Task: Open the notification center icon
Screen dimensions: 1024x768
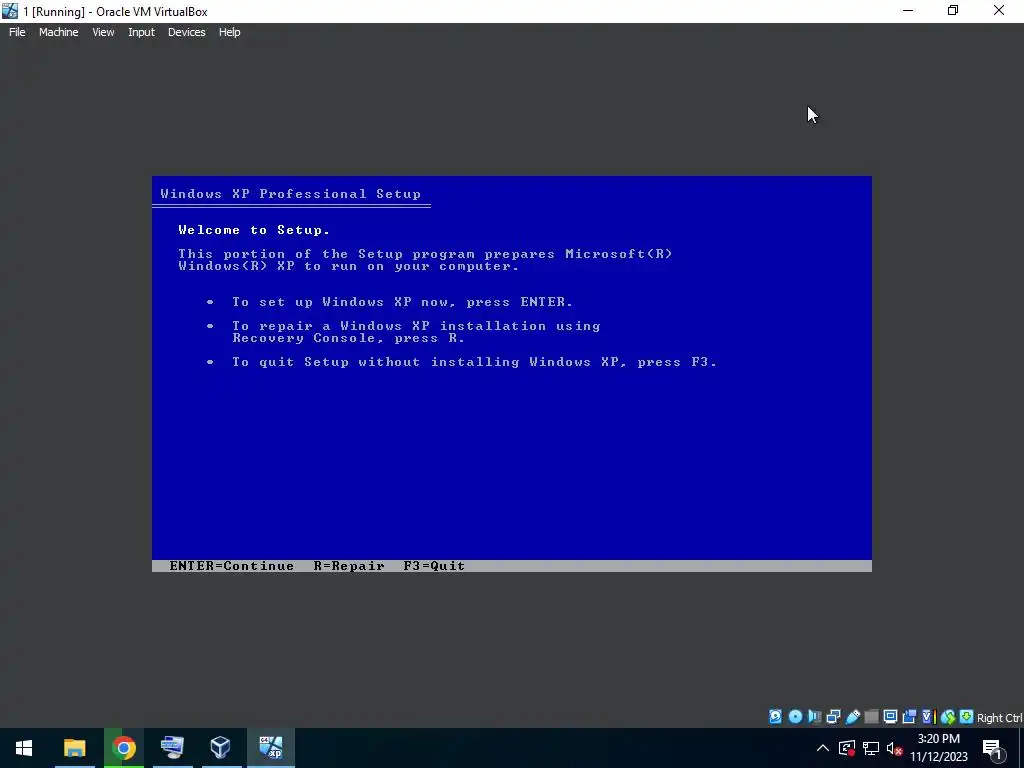Action: [992, 748]
